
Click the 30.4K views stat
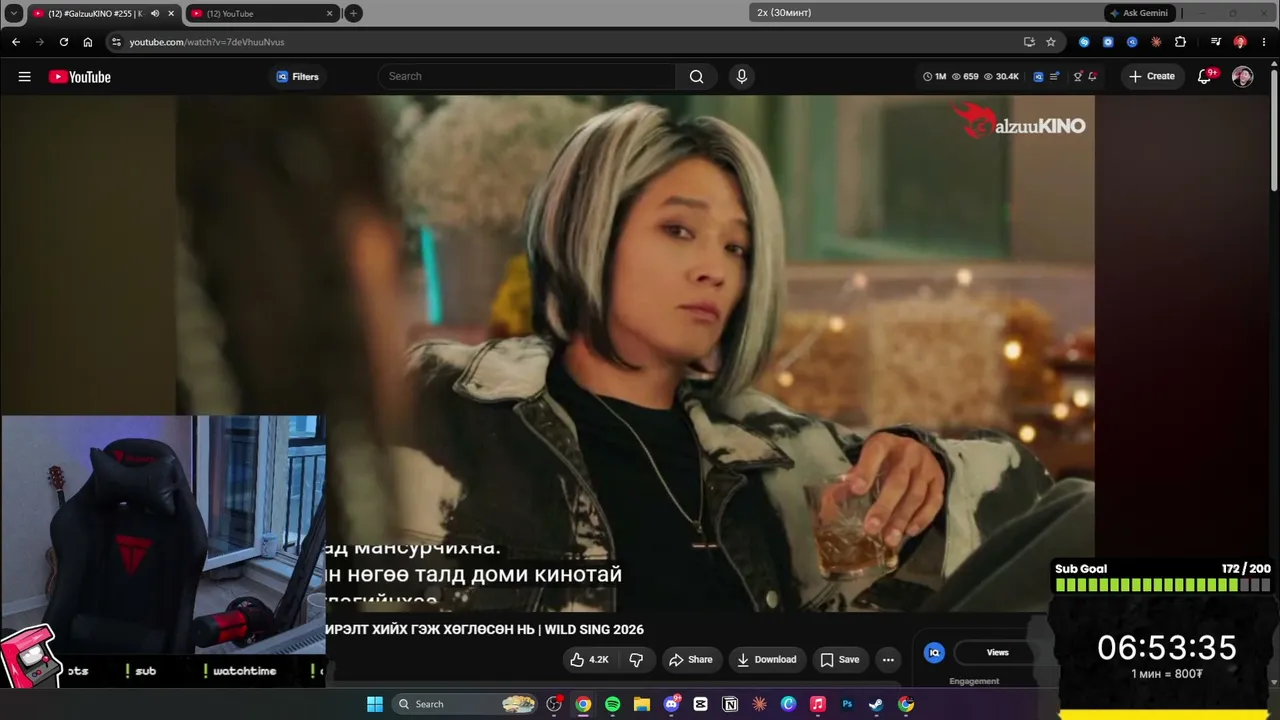coord(1002,77)
